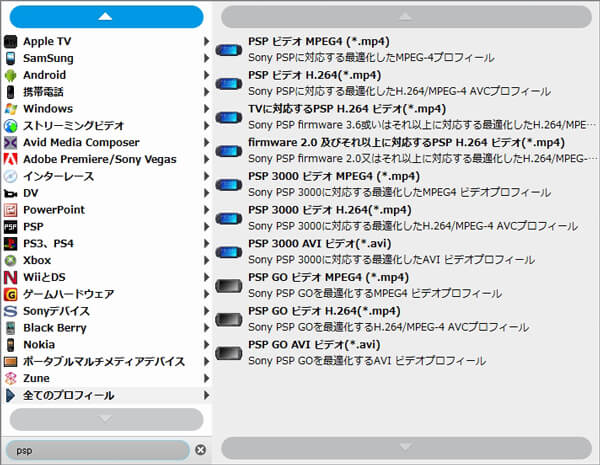600x465 pixels.
Task: Click the Zune category icon
Action: click(11, 378)
